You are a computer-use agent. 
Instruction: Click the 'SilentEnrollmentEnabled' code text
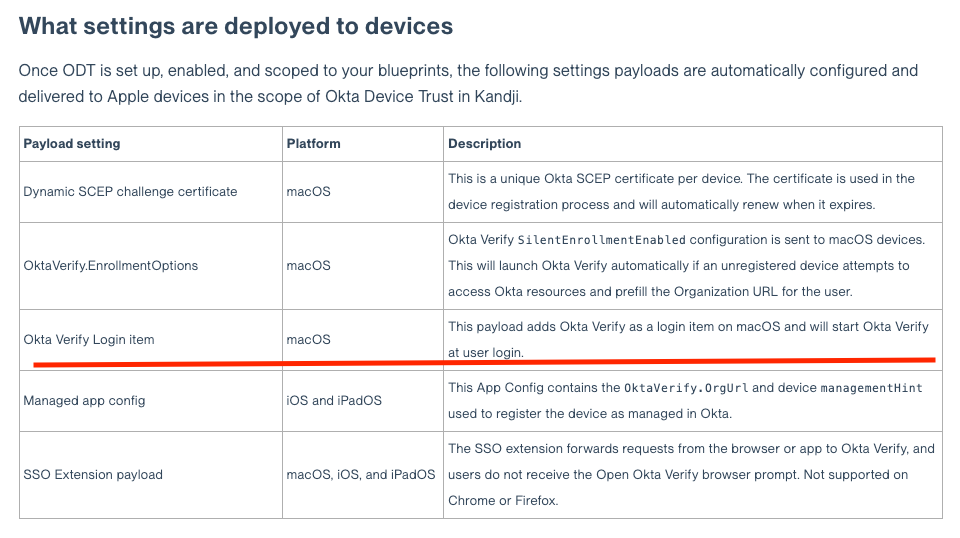coord(602,240)
